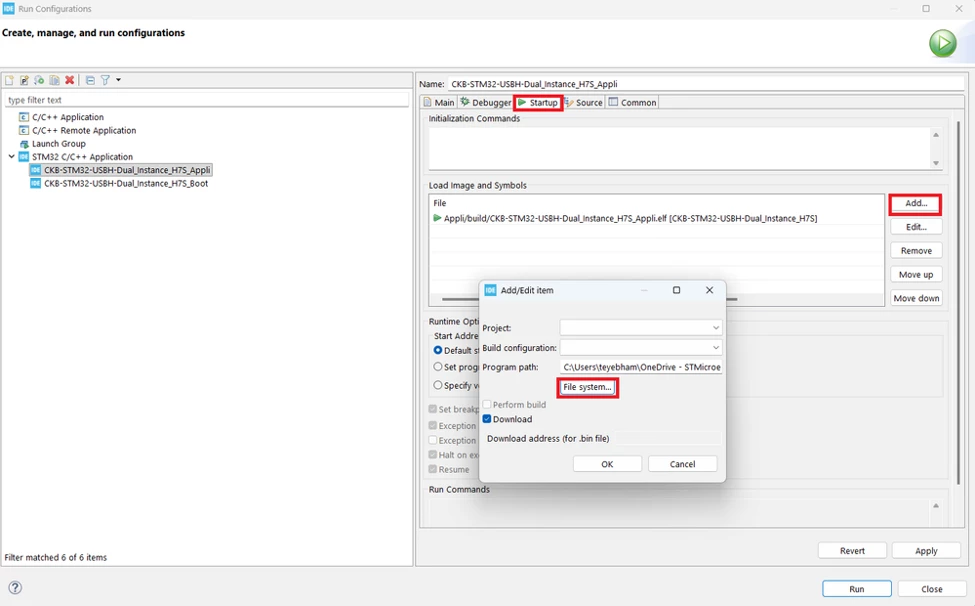The height and width of the screenshot is (606, 975).
Task: Maximize the Add/Edit item dialog
Action: 677,290
